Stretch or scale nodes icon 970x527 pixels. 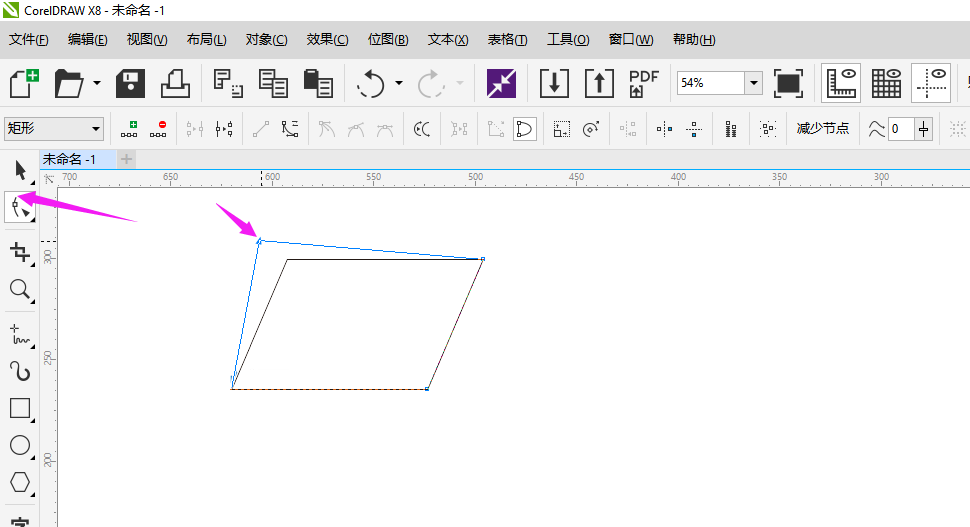(562, 129)
